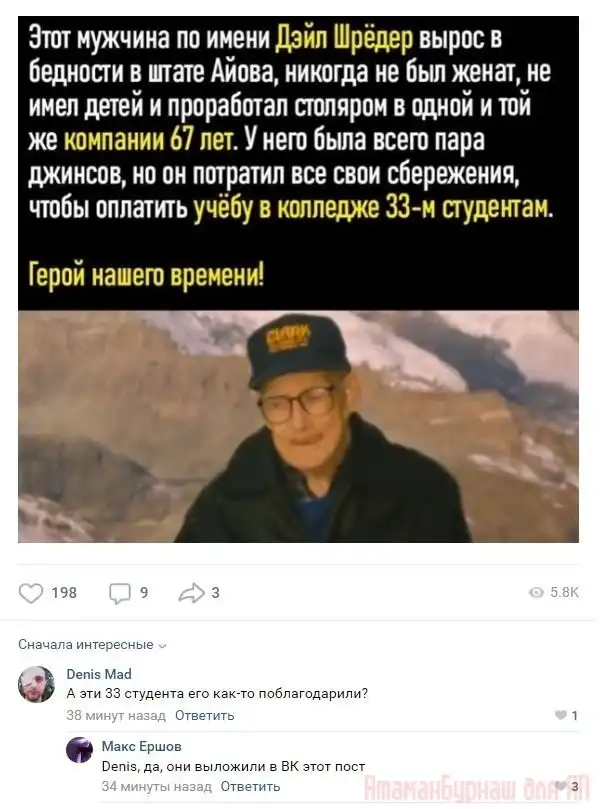Click the '38 минут назад' timestamp
Screen dimensions: 600x809
click(116, 715)
